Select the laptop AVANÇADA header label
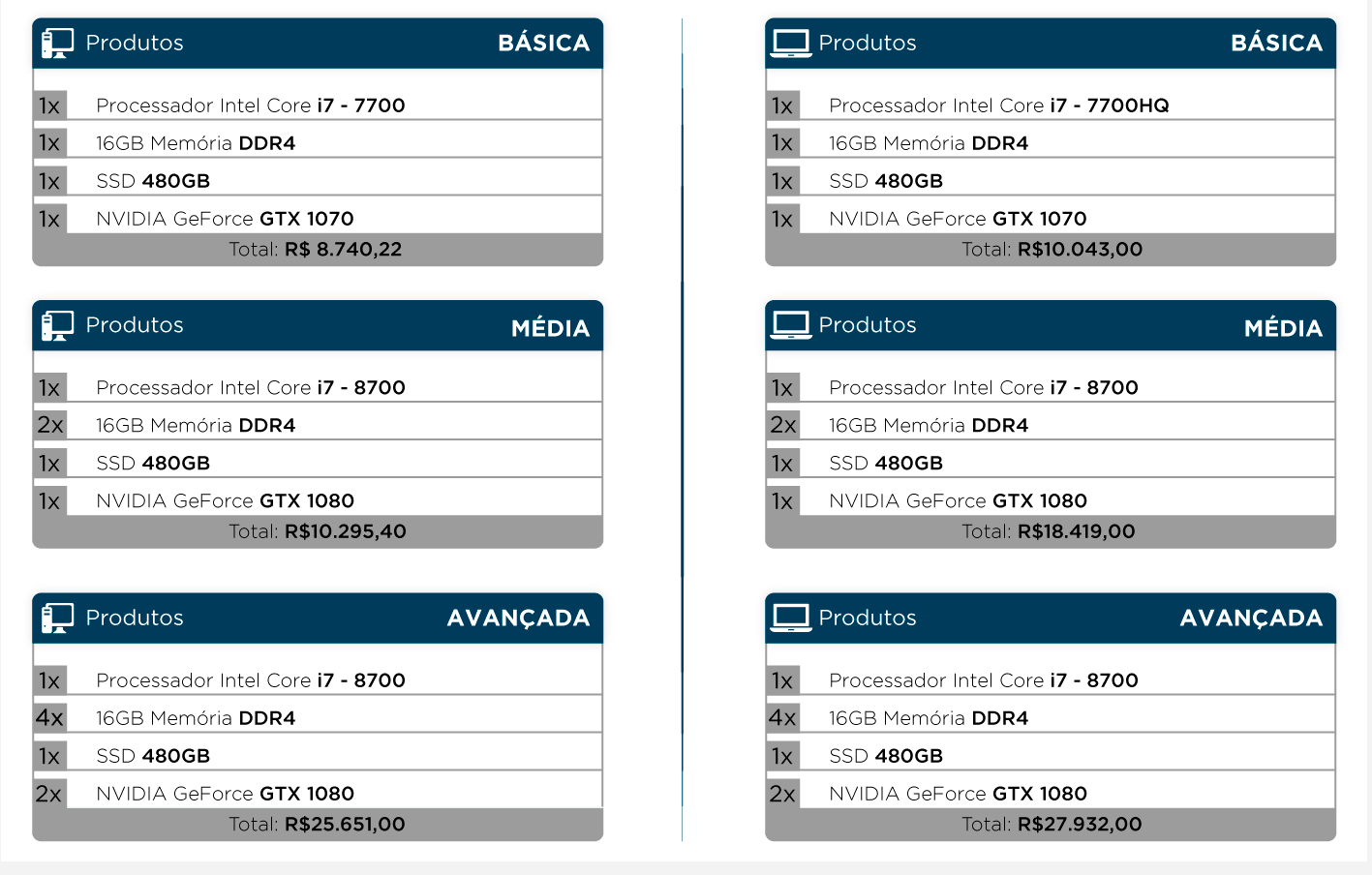1372x875 pixels. (x=1251, y=619)
